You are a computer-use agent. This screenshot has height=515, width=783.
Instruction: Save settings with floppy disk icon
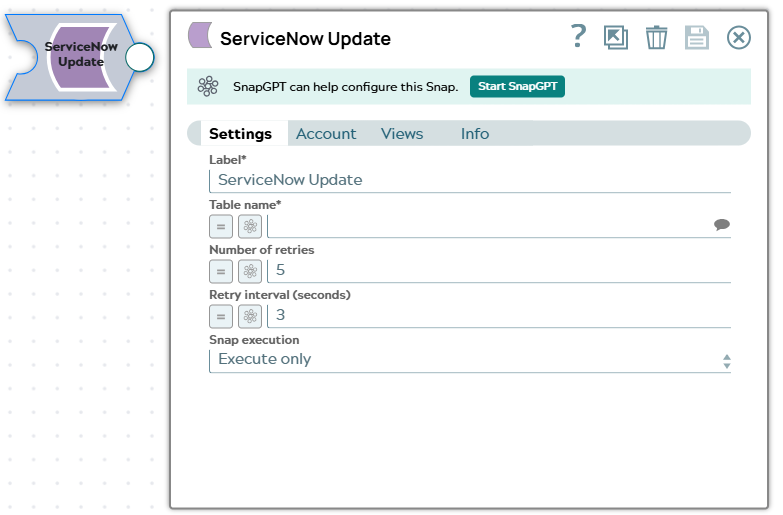pyautogui.click(x=697, y=37)
